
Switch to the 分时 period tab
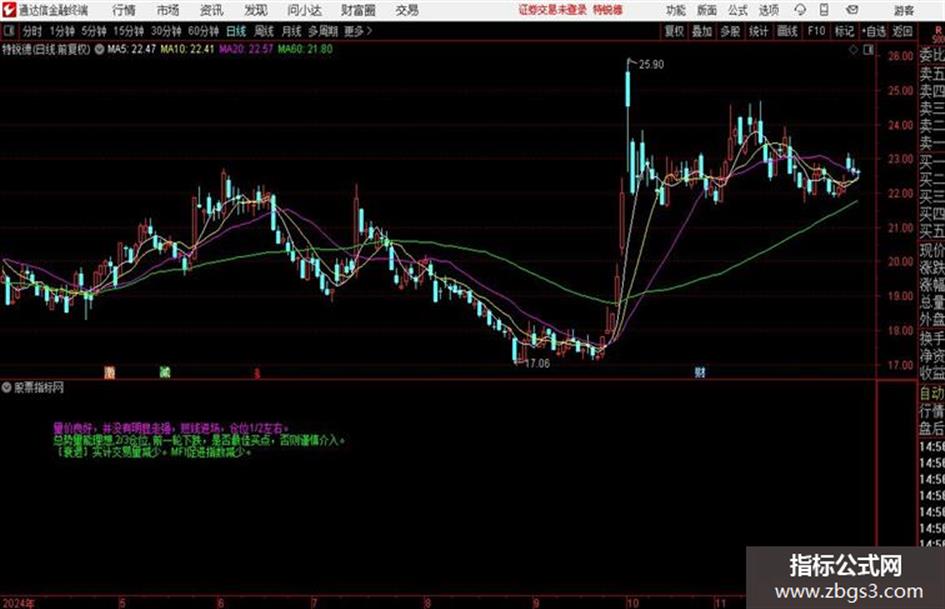click(32, 31)
